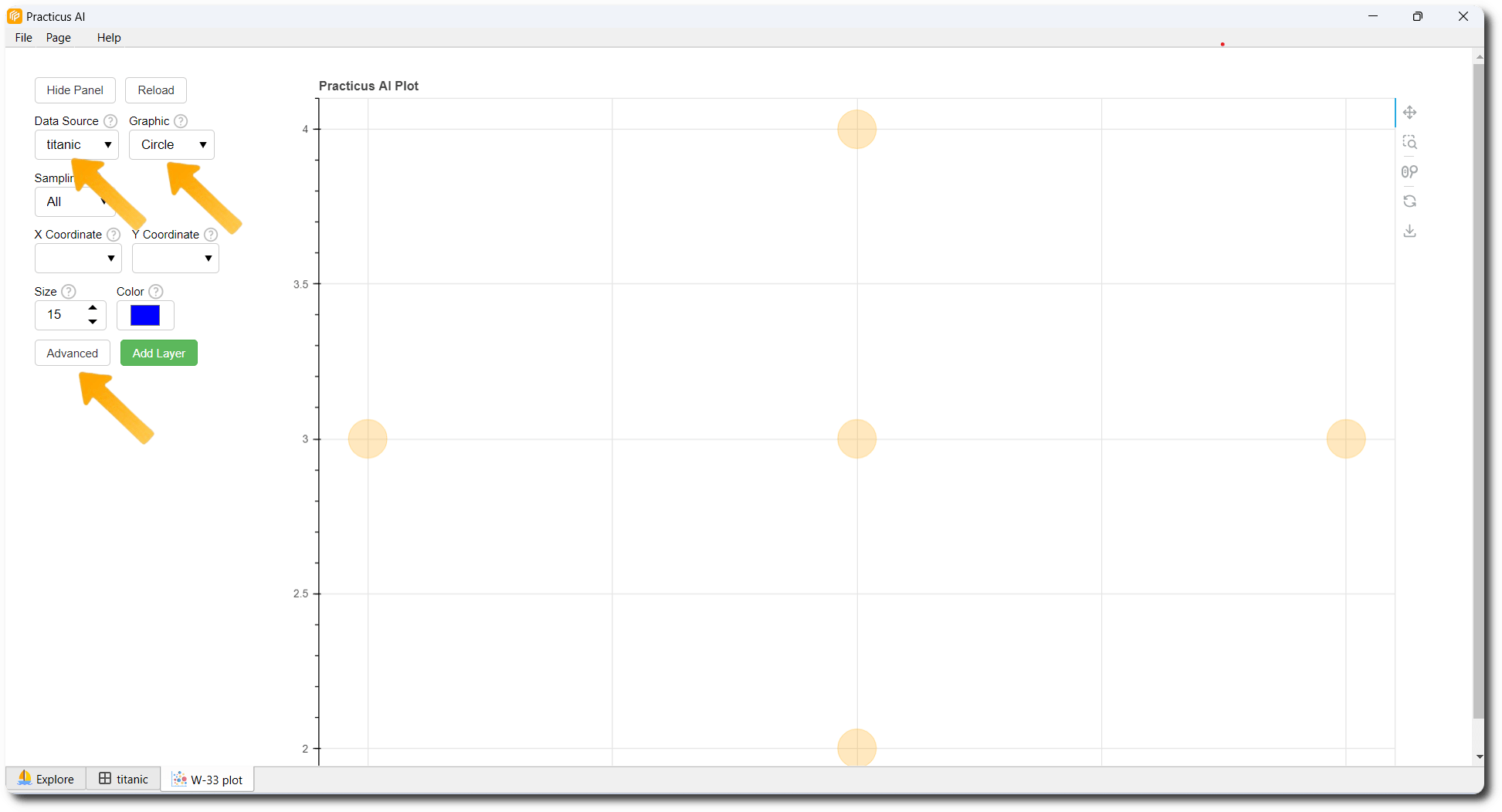Switch to the Explore tab
Image resolution: width=1502 pixels, height=812 pixels.
click(x=46, y=780)
